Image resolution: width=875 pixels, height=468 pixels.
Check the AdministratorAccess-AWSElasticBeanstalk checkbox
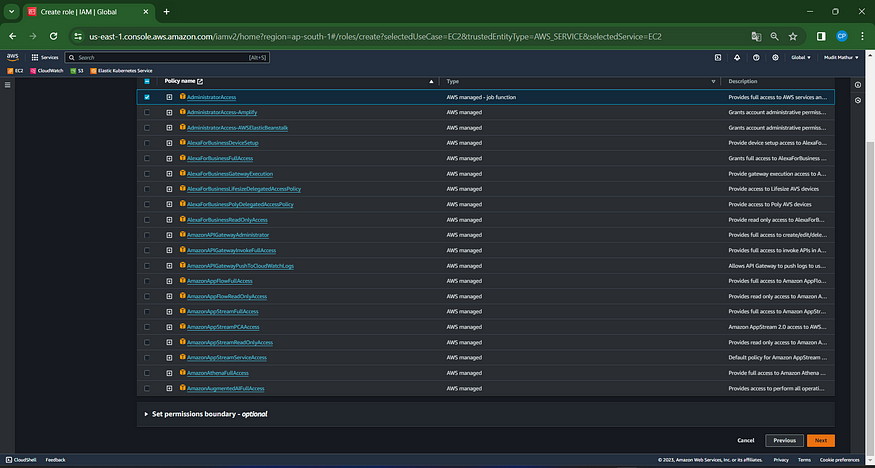[147, 128]
